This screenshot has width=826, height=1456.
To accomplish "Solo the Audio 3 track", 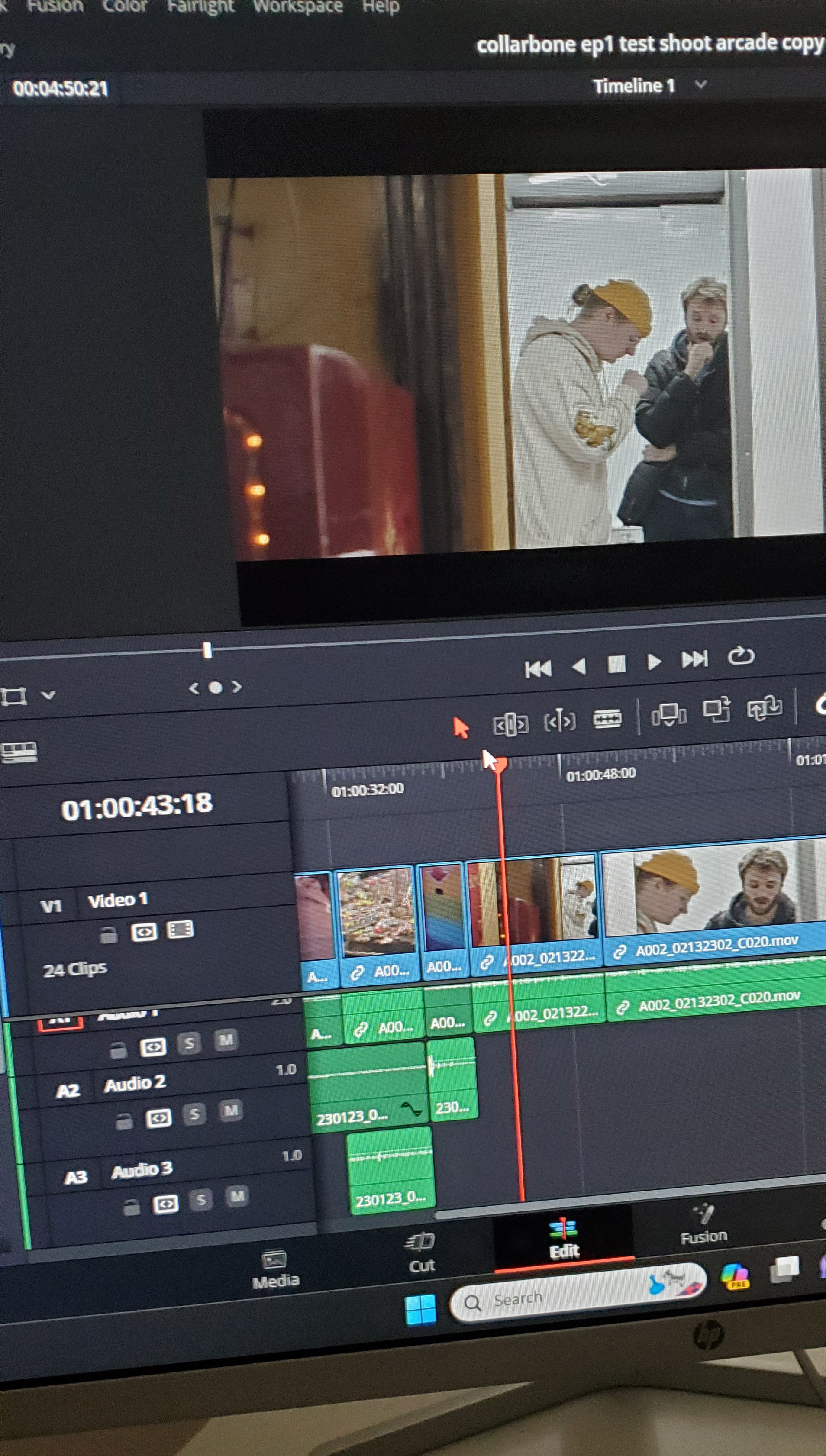I will [201, 1200].
